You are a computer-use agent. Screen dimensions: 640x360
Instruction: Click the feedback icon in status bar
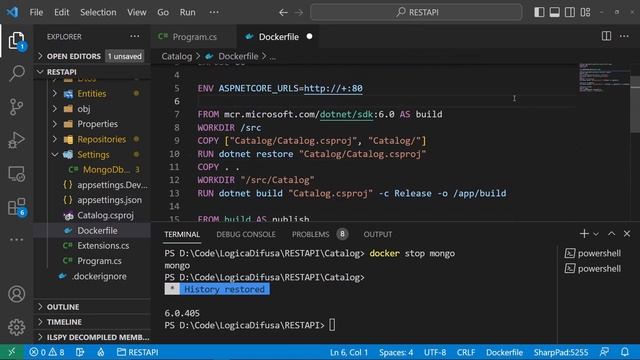(x=604, y=352)
